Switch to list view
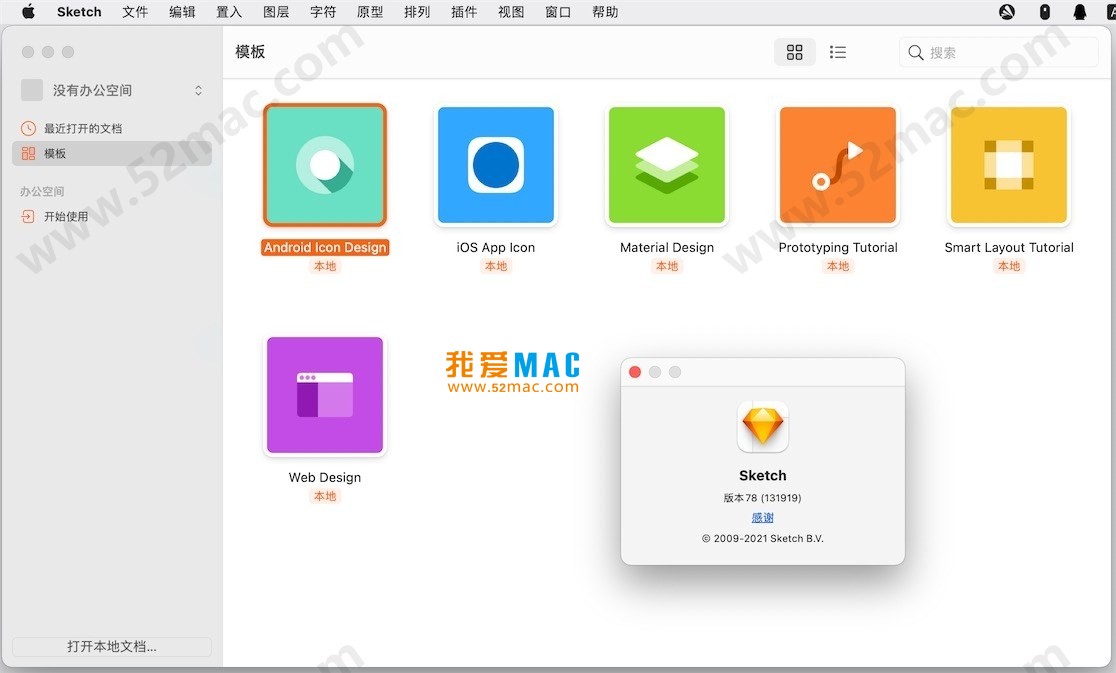1116x673 pixels. tap(838, 52)
